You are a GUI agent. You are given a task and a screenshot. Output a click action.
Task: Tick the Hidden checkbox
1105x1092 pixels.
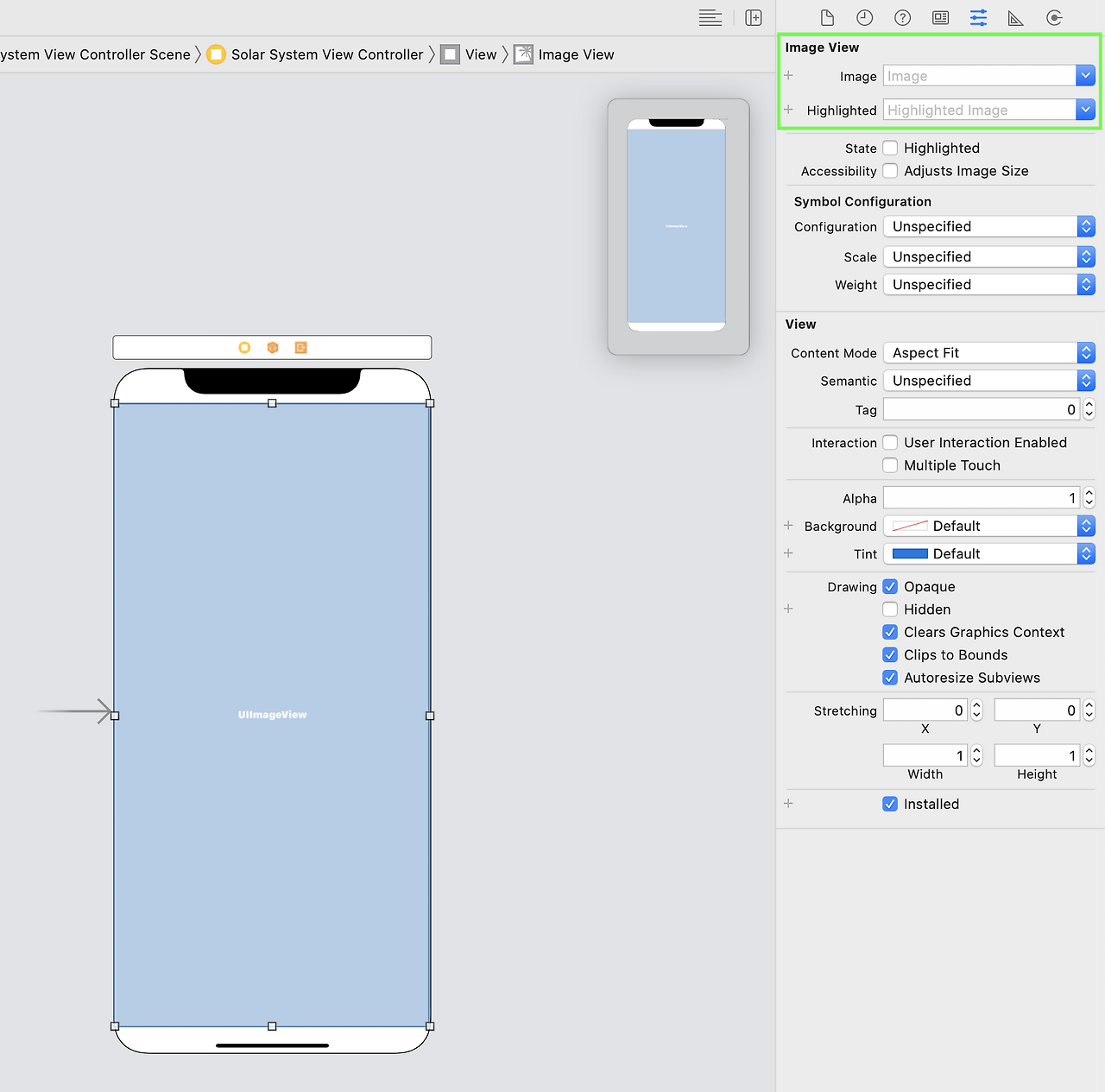[890, 609]
